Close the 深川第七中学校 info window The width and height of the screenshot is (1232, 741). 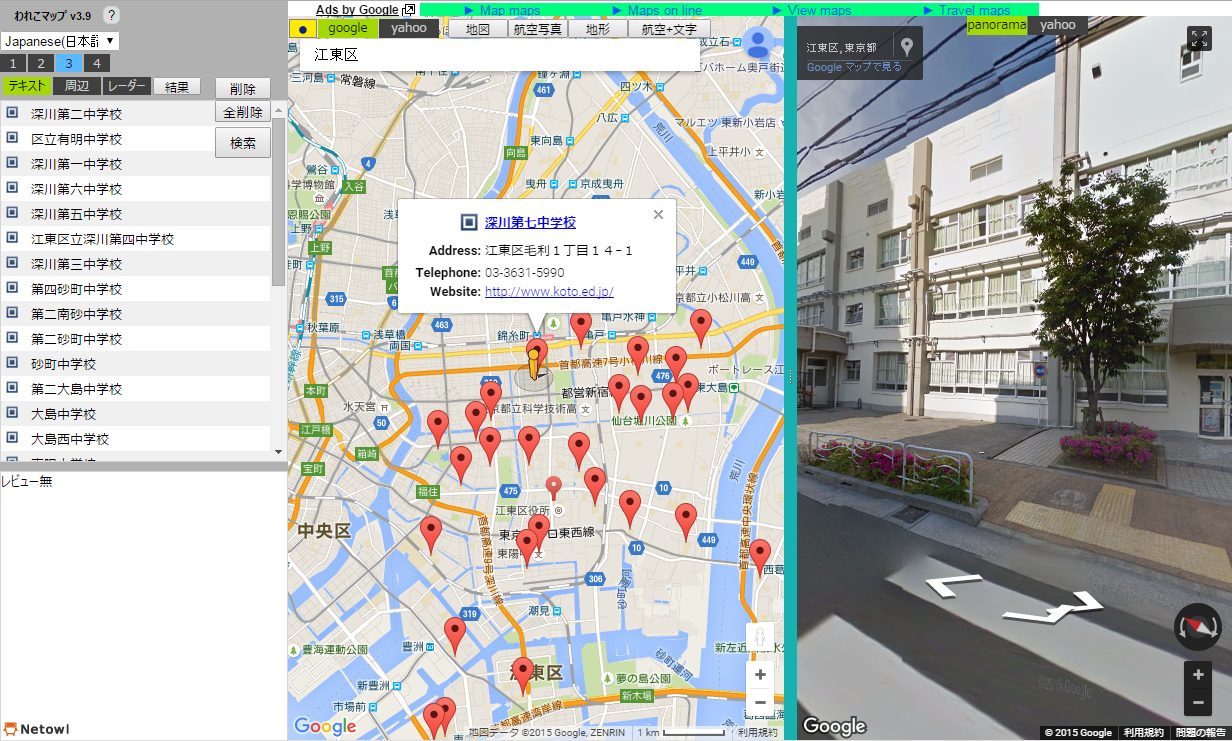click(x=658, y=214)
